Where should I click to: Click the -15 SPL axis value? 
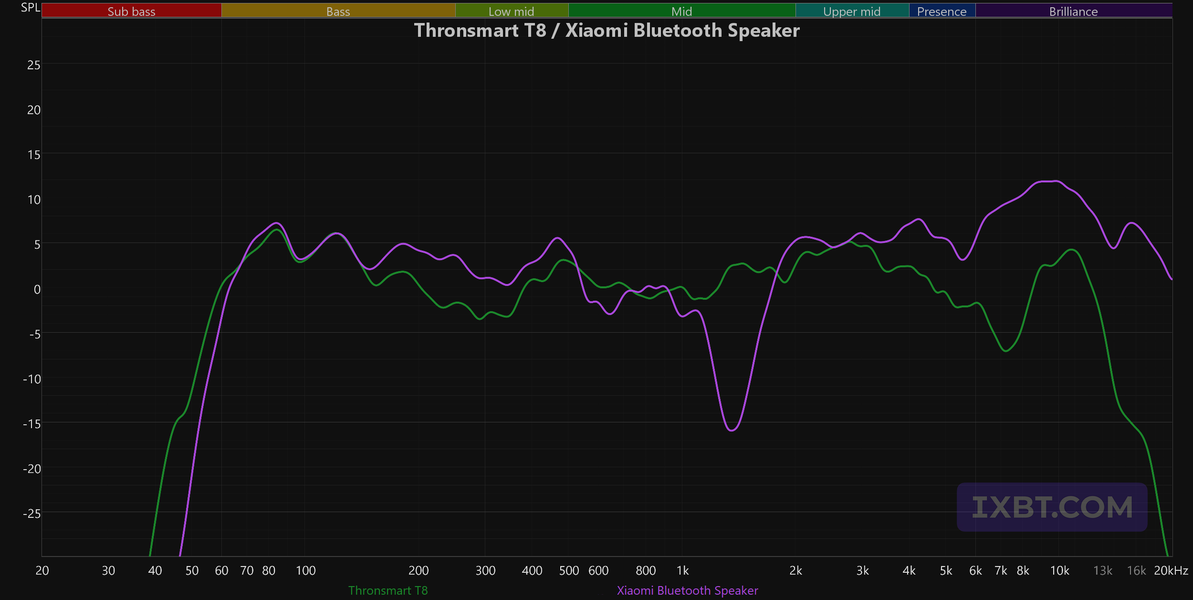(x=30, y=424)
